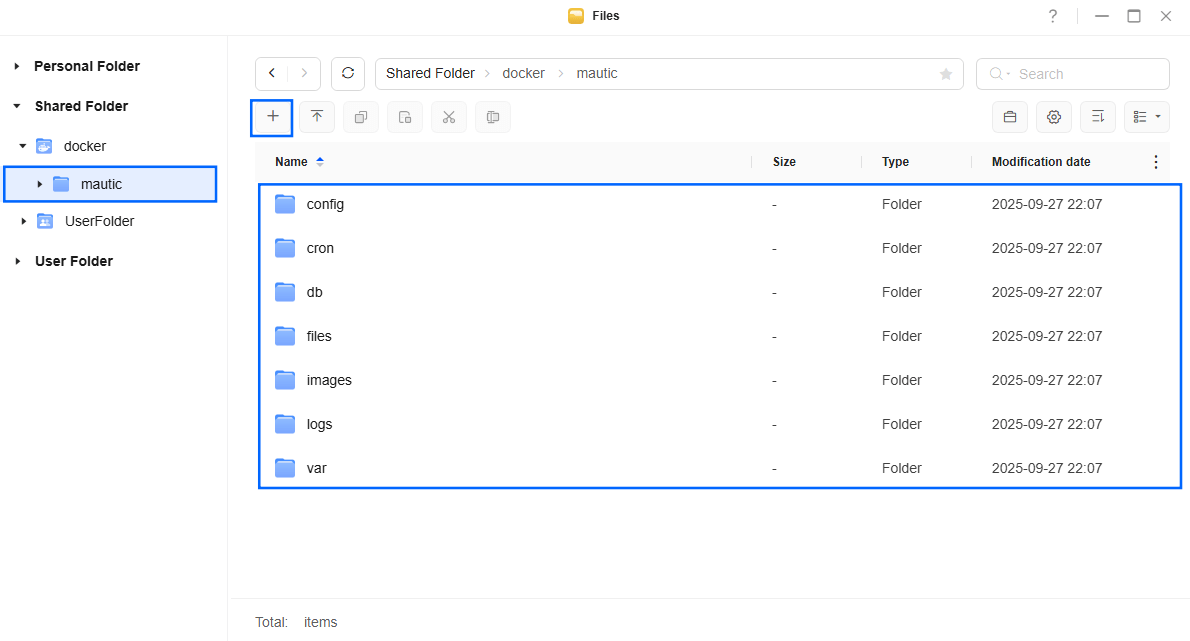The height and width of the screenshot is (641, 1190).
Task: Click the plus create button
Action: click(x=272, y=117)
